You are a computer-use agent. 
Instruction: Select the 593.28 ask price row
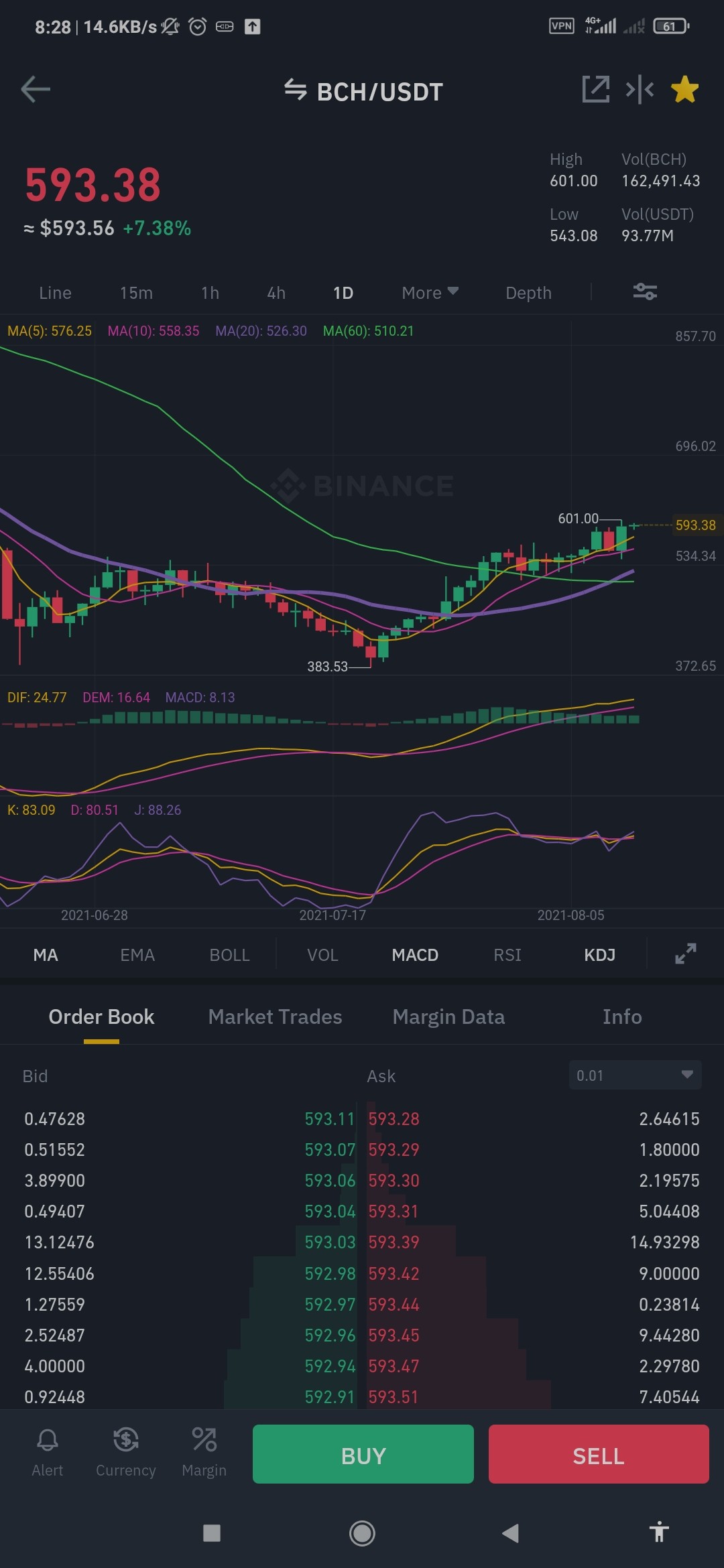[534, 1118]
